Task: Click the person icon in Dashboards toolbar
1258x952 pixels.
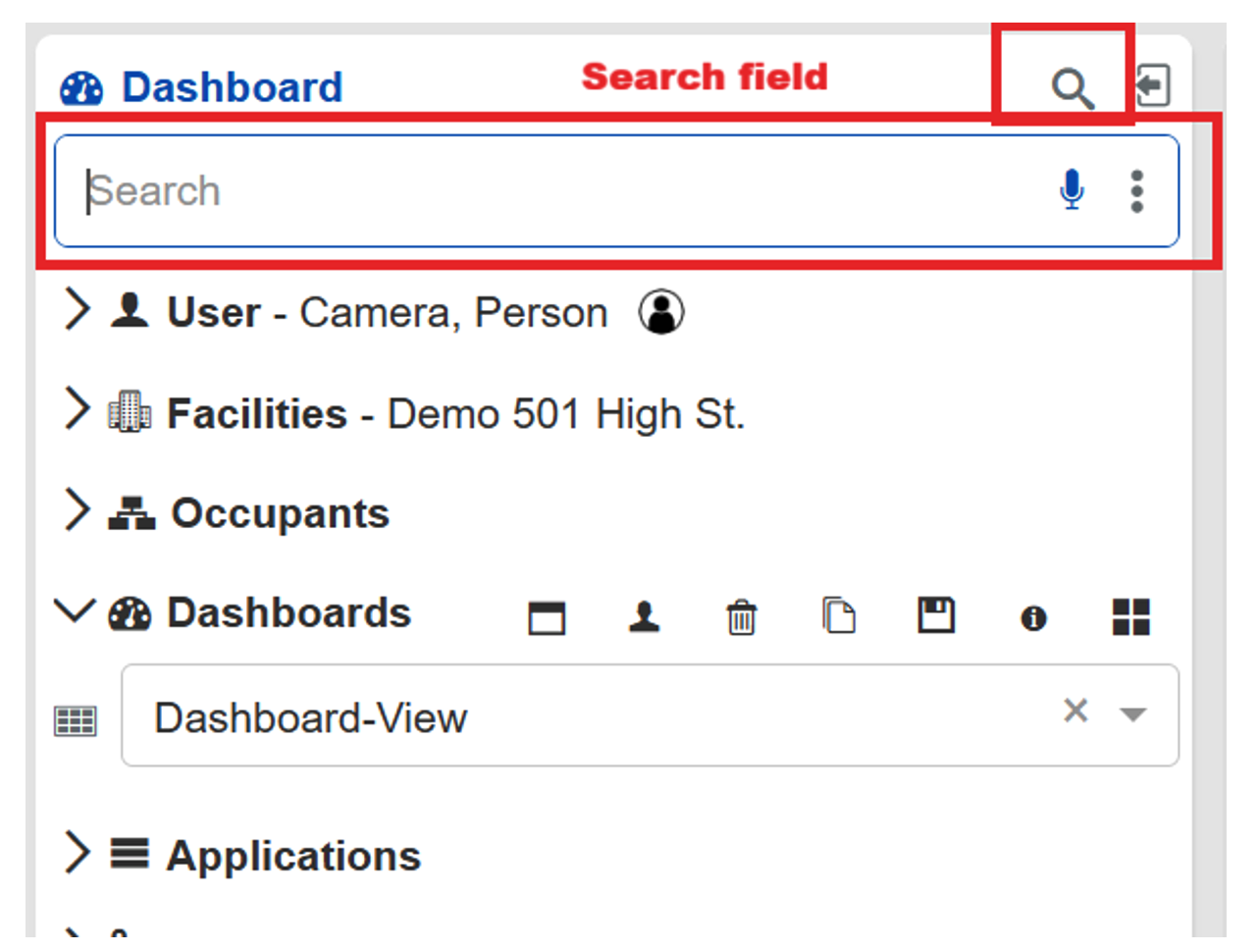Action: [x=644, y=616]
